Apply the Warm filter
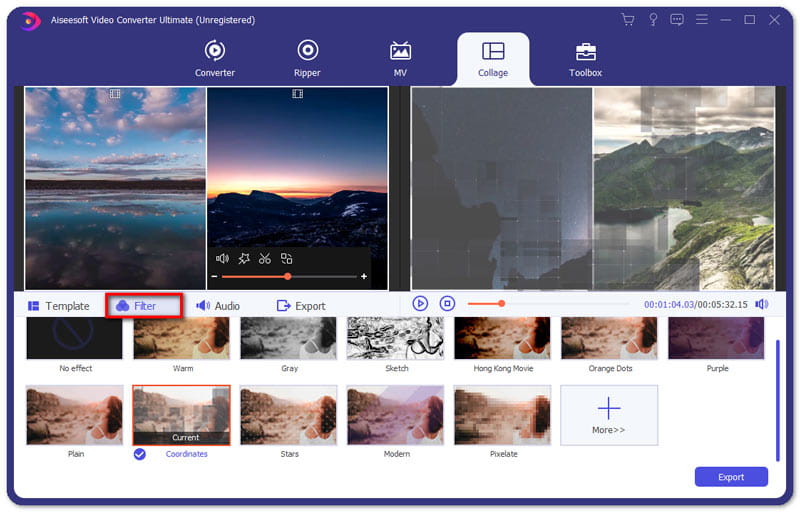The image size is (800, 512). point(181,338)
